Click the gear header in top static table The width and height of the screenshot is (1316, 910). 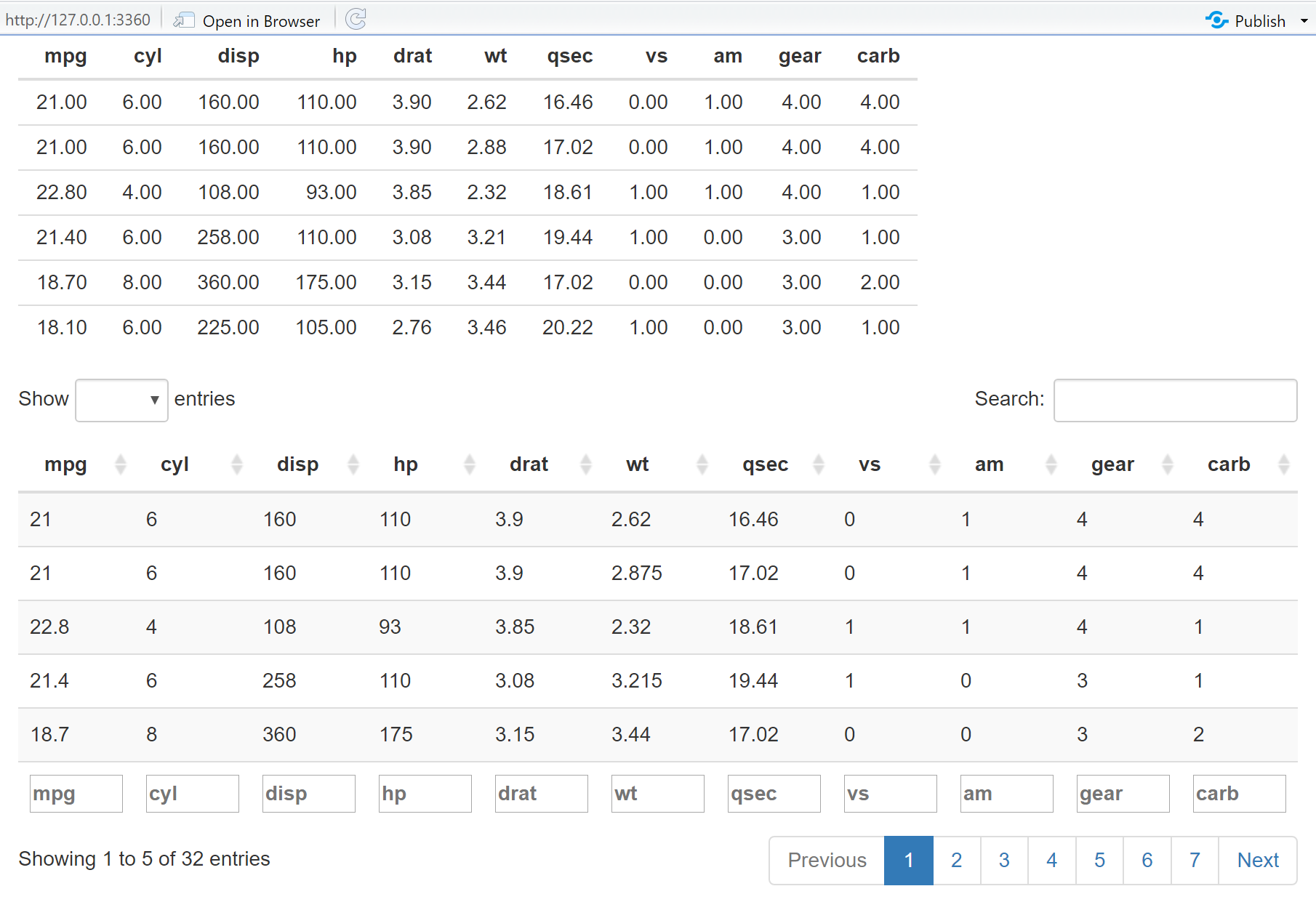800,56
